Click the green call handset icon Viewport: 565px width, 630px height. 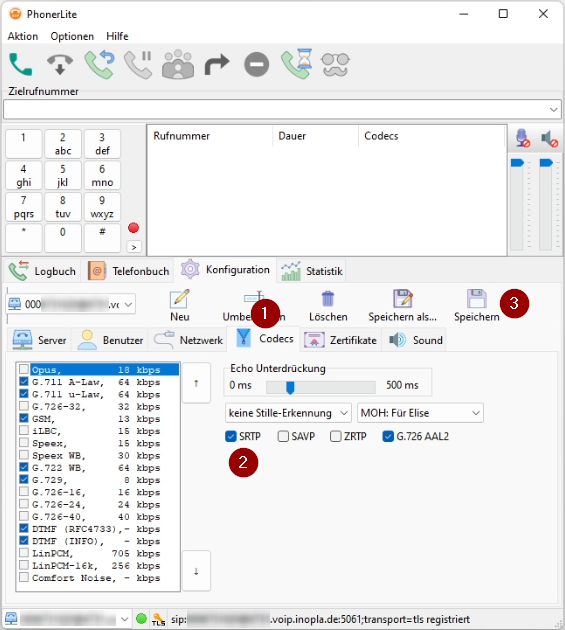click(20, 64)
